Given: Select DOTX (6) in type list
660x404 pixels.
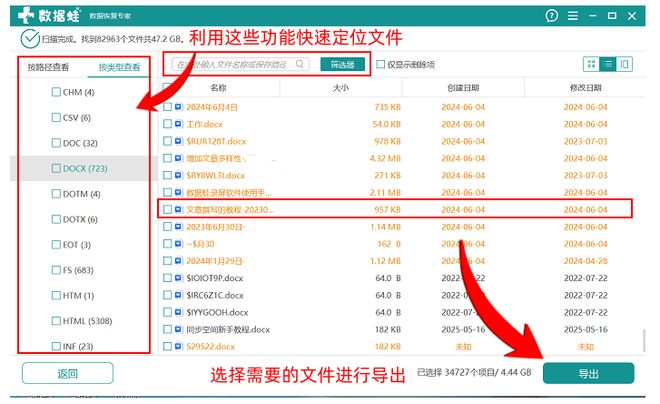Looking at the screenshot, I should click(80, 219).
